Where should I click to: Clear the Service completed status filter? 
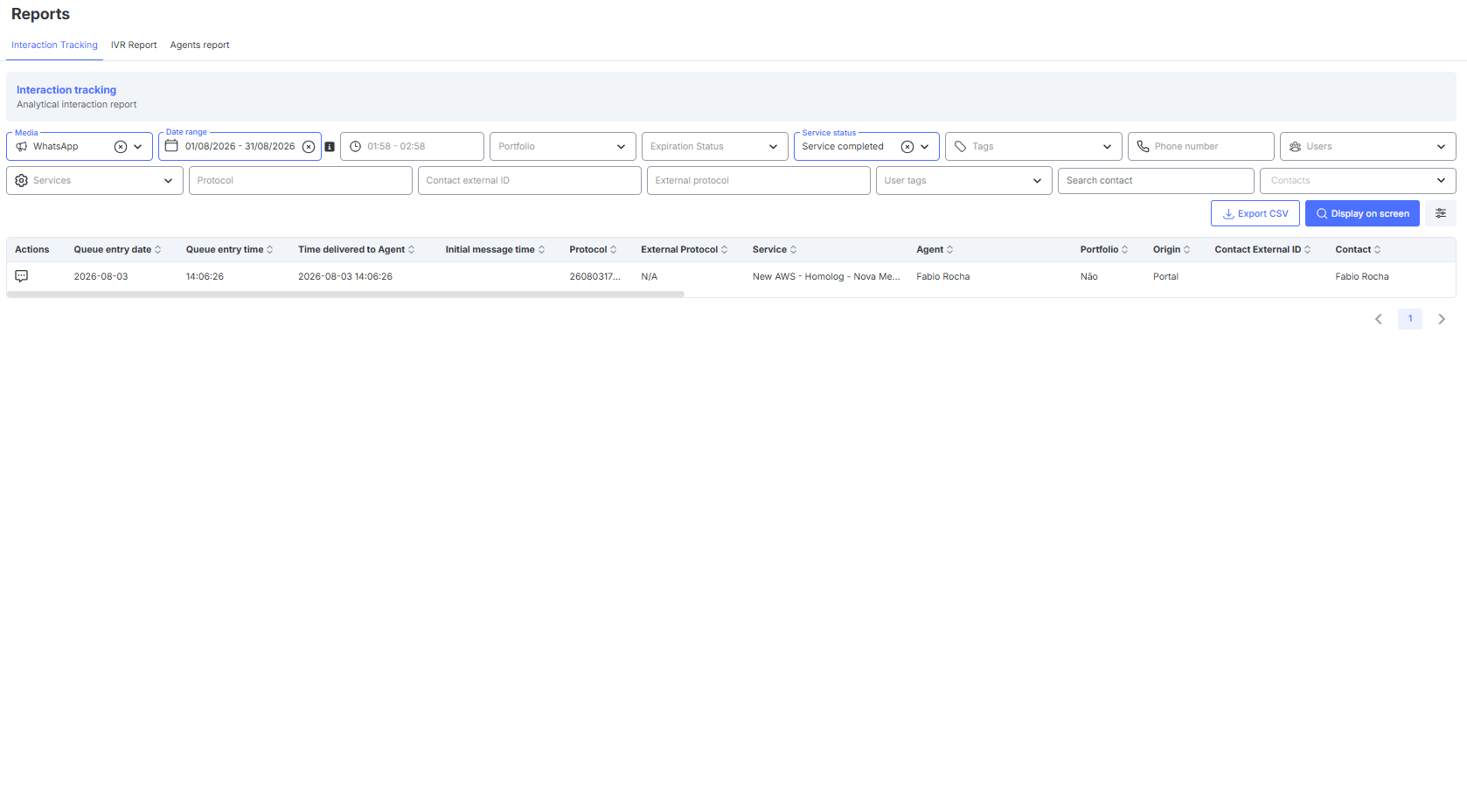907,147
